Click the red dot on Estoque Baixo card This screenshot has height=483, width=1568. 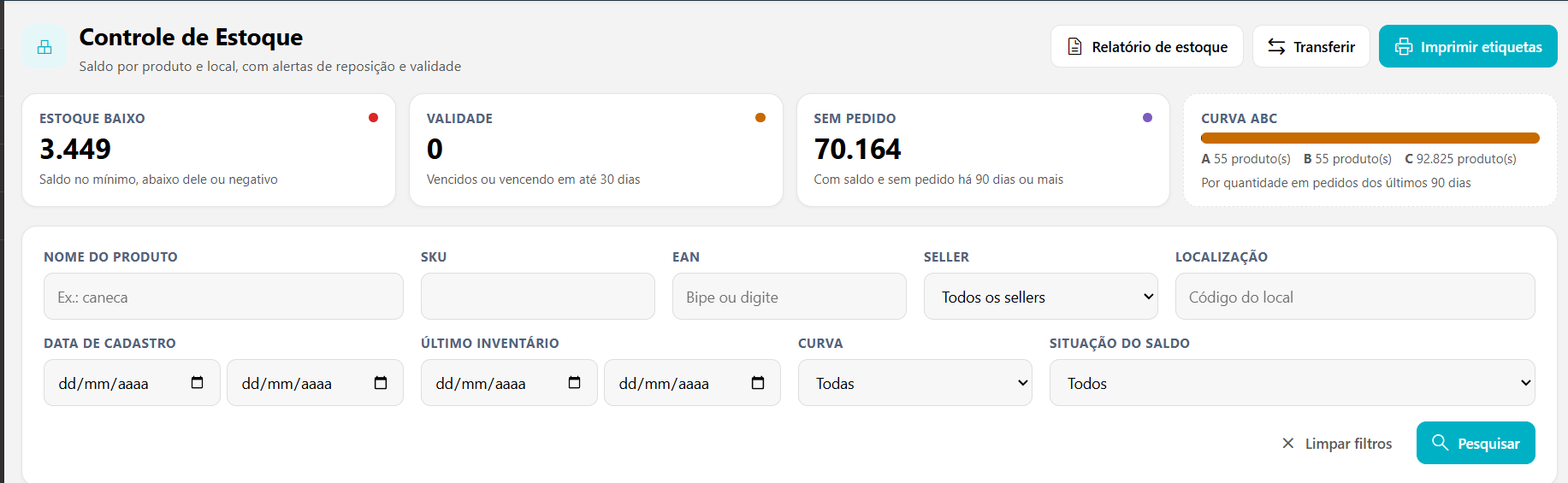[373, 118]
